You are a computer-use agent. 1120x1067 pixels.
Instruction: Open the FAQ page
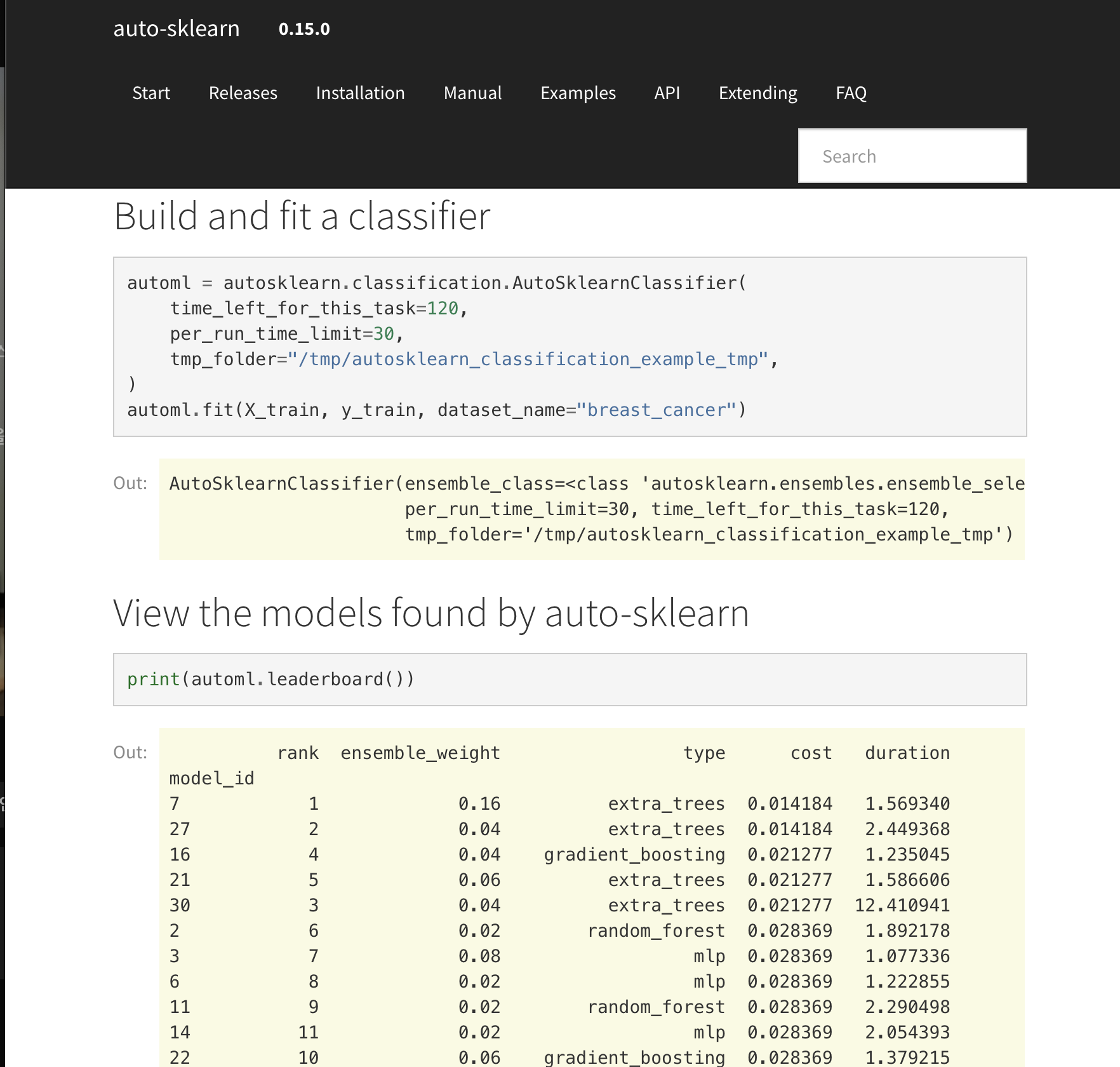click(x=851, y=93)
